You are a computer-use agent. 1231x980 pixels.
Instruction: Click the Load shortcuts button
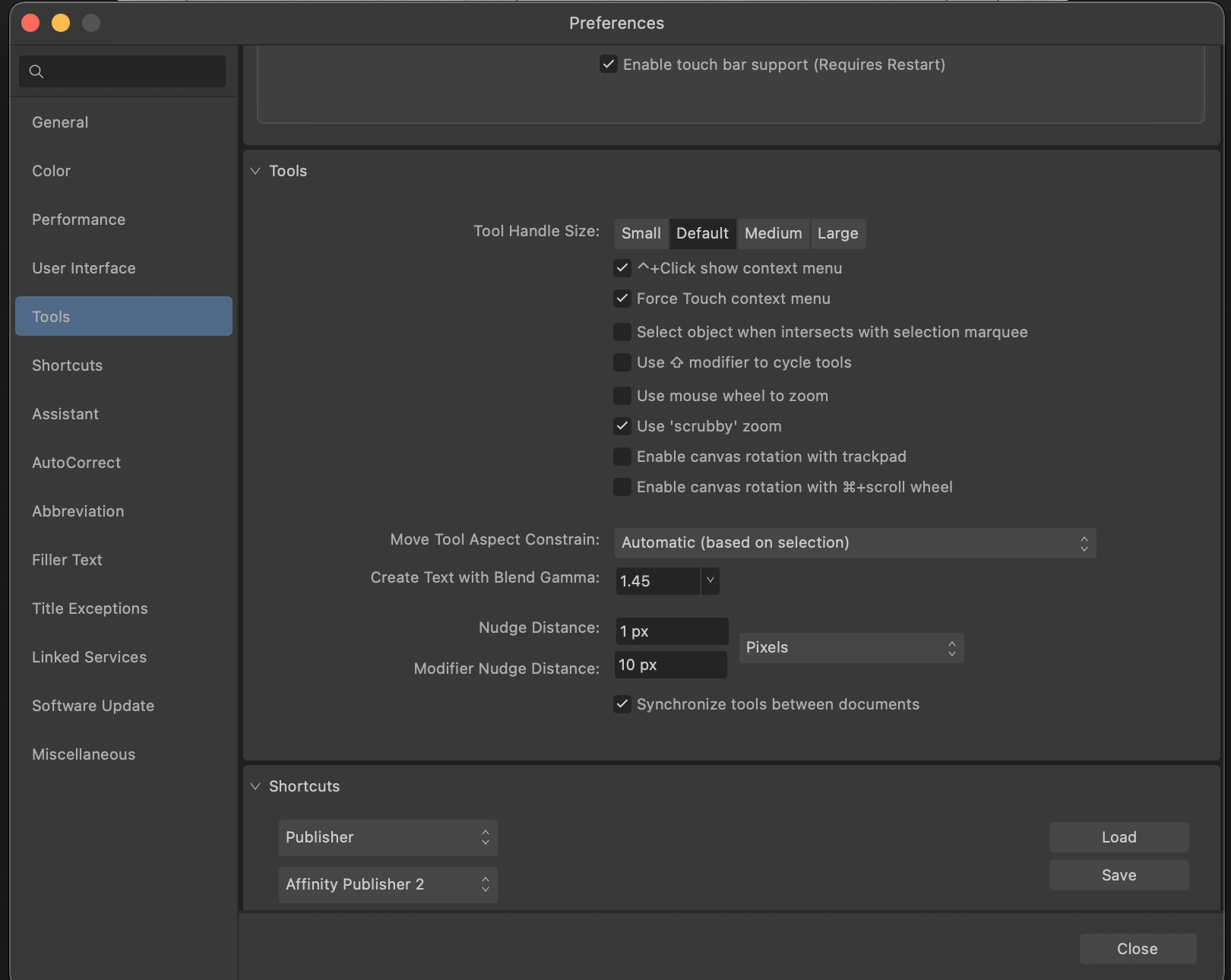pyautogui.click(x=1119, y=837)
